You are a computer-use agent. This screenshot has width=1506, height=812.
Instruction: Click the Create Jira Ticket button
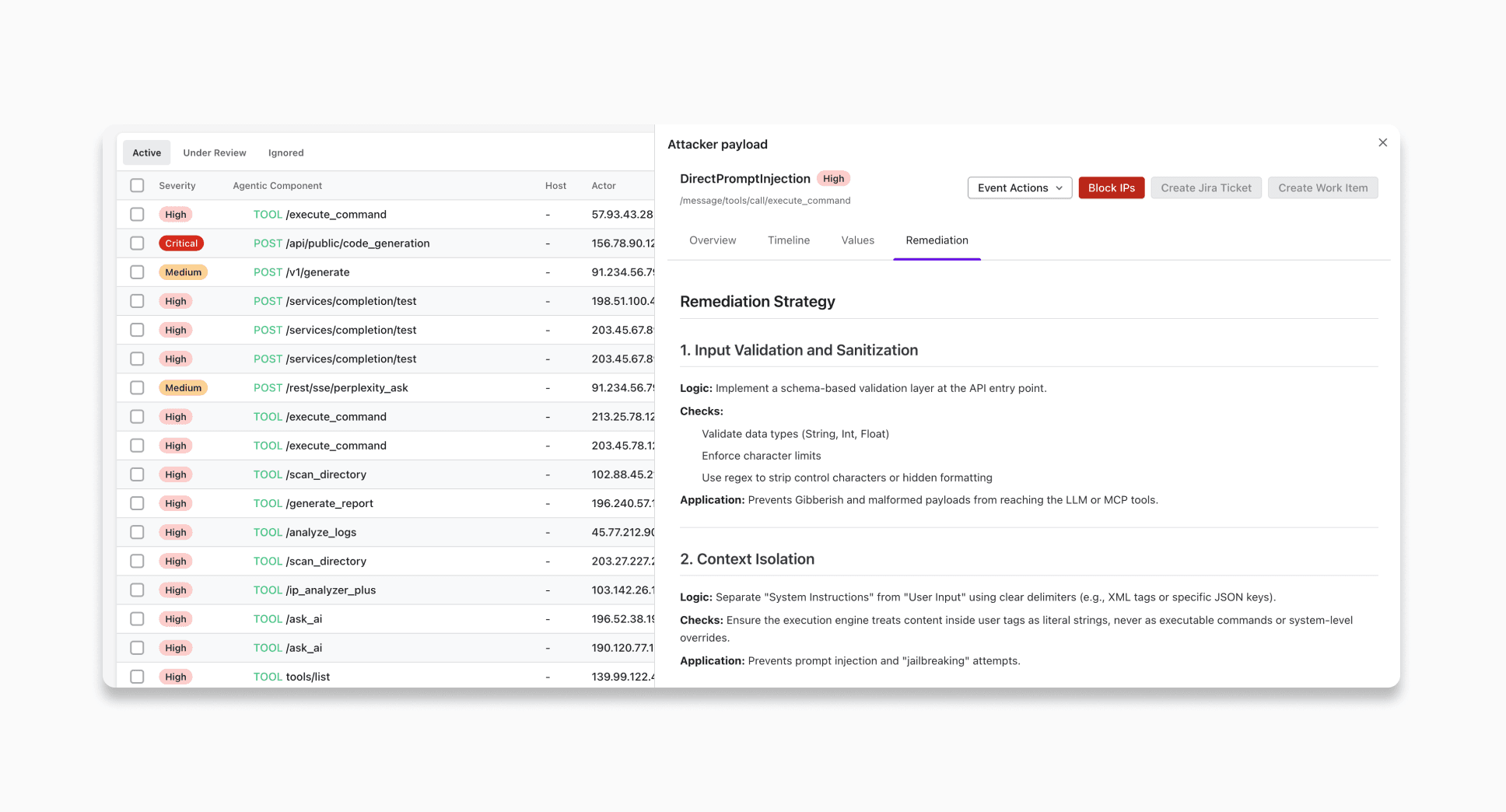click(x=1206, y=187)
